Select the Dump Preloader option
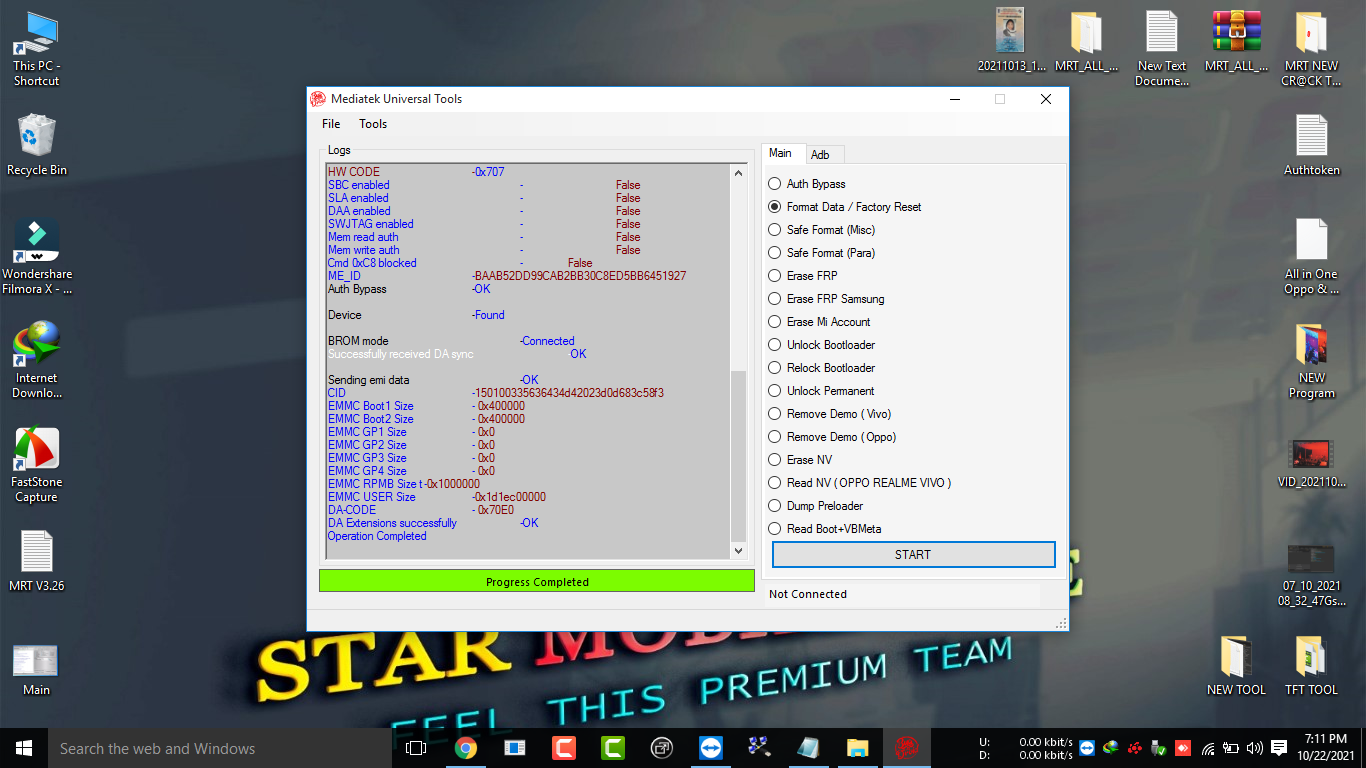This screenshot has height=768, width=1366. [x=815, y=506]
